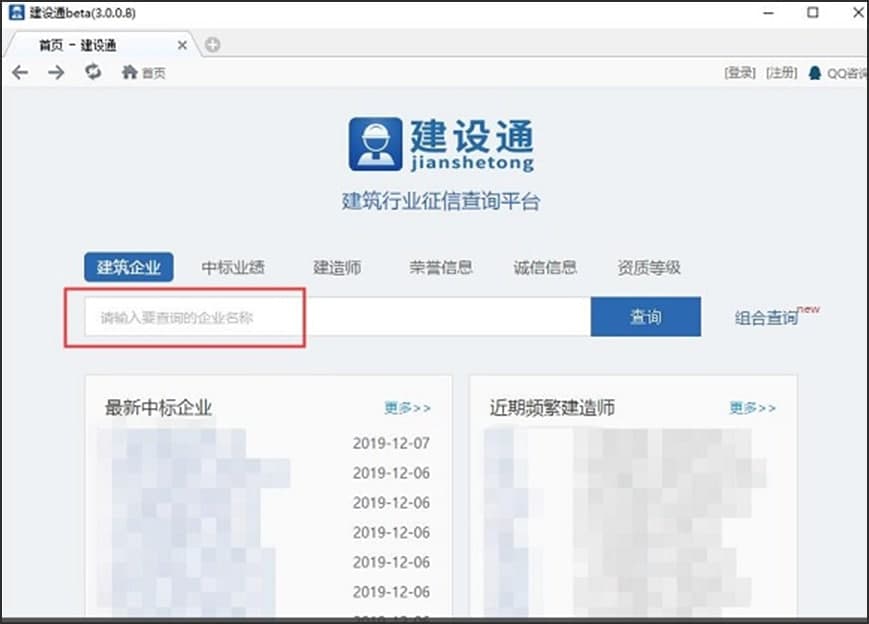Click the 建设通 app icon in the title bar
This screenshot has height=624, width=869.
coord(17,12)
